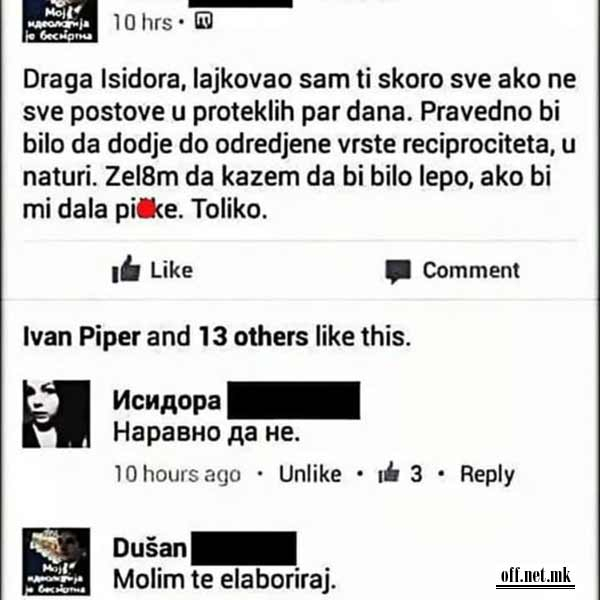
Task: Tap the thumbs-up icon beside the count 3
Action: pos(389,472)
